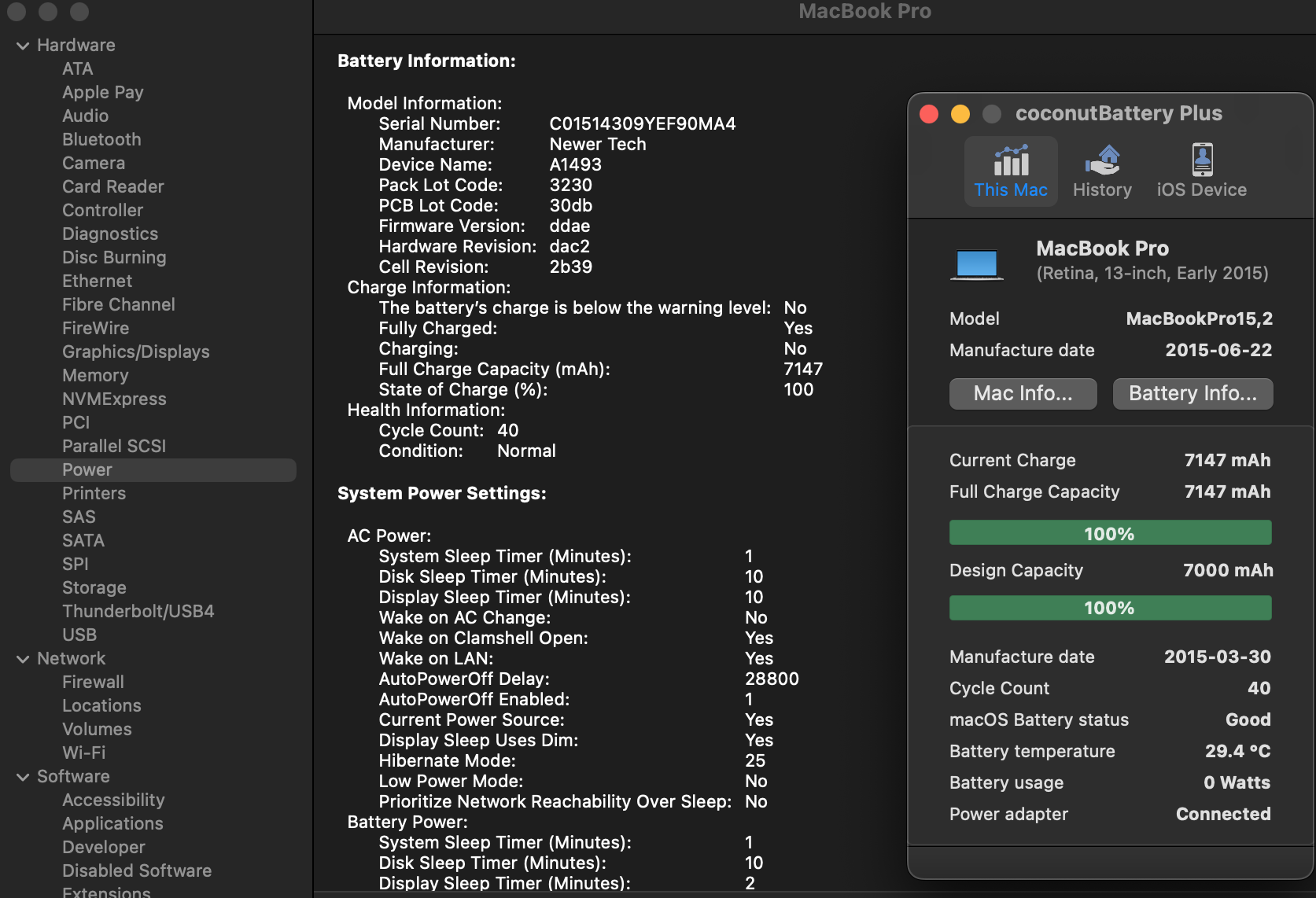1316x898 pixels.
Task: Select Ethernet in the sidebar
Action: click(98, 282)
